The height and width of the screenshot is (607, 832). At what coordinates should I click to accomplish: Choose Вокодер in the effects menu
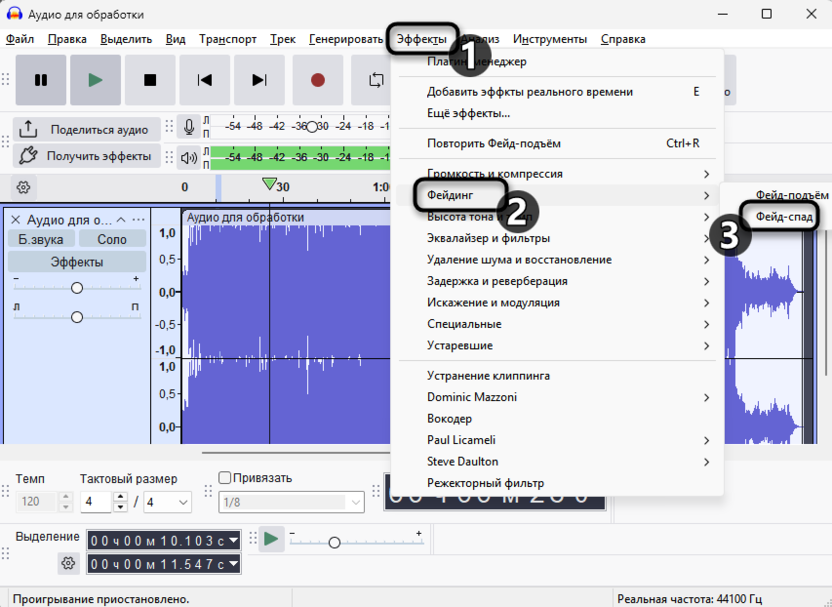[449, 418]
